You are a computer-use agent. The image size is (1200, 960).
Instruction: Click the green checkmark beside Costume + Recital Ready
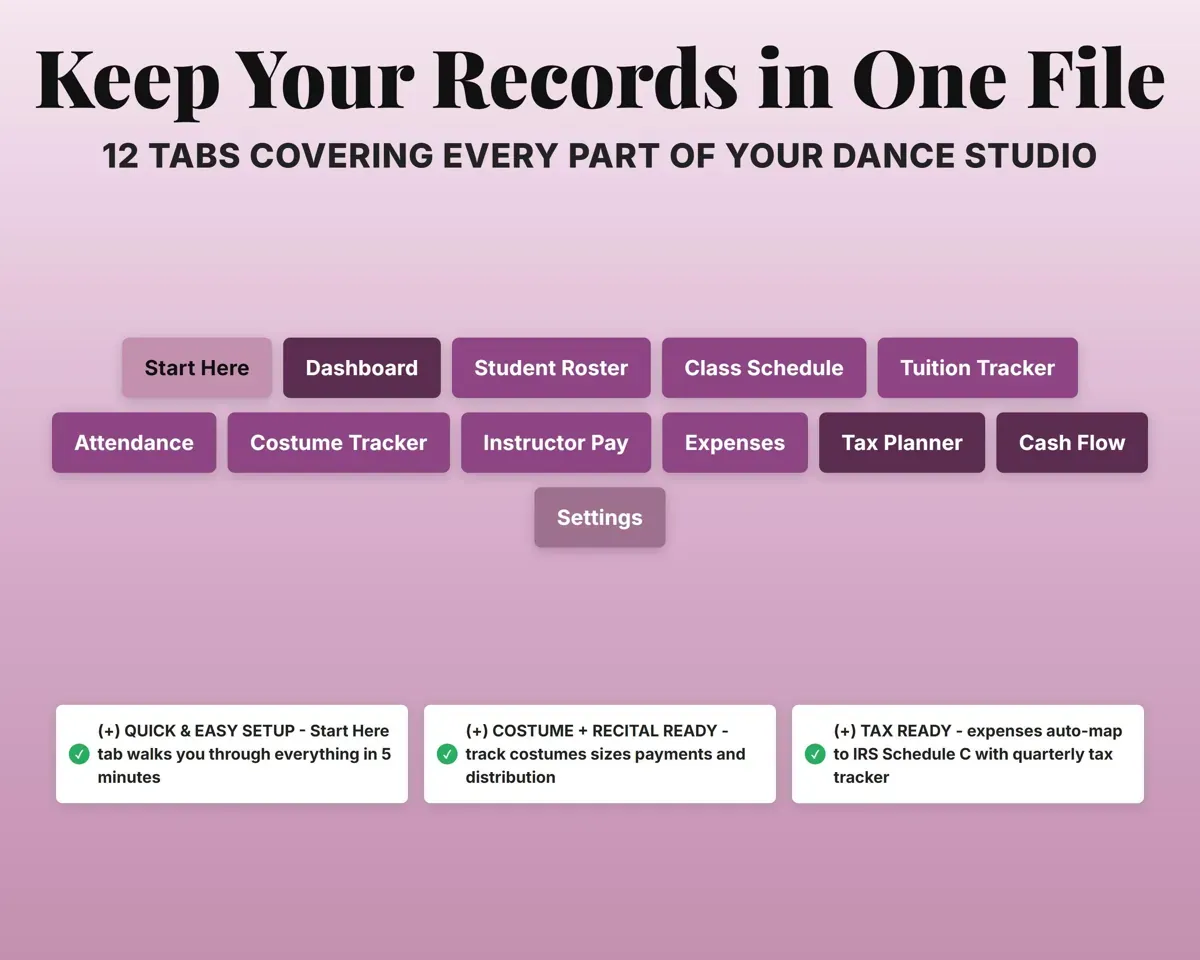[x=447, y=754]
